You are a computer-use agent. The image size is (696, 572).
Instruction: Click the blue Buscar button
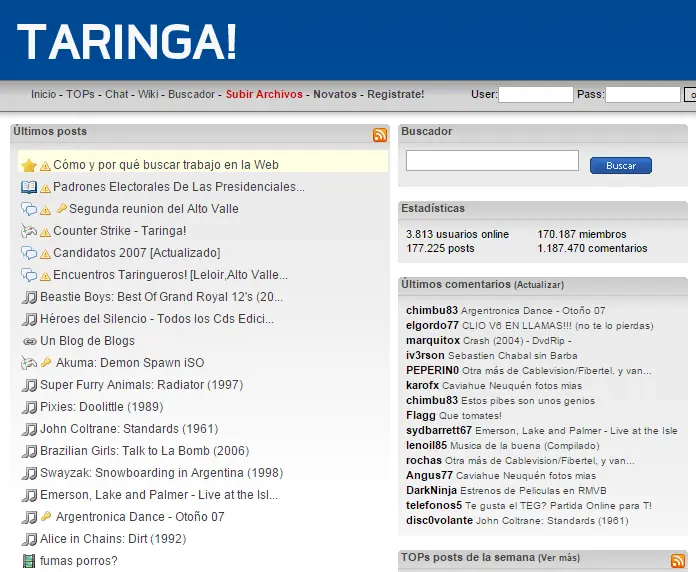(x=621, y=166)
